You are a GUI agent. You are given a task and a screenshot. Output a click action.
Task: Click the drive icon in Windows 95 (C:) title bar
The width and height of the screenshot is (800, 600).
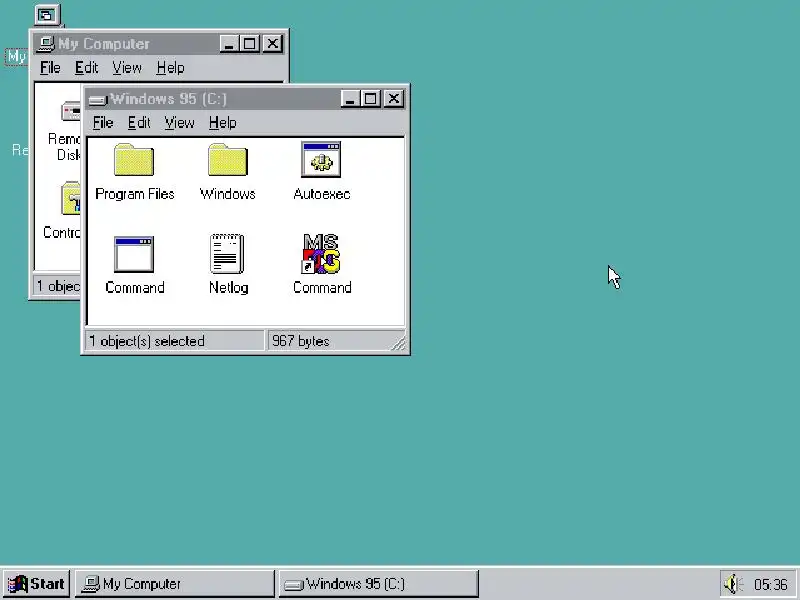coord(97,99)
